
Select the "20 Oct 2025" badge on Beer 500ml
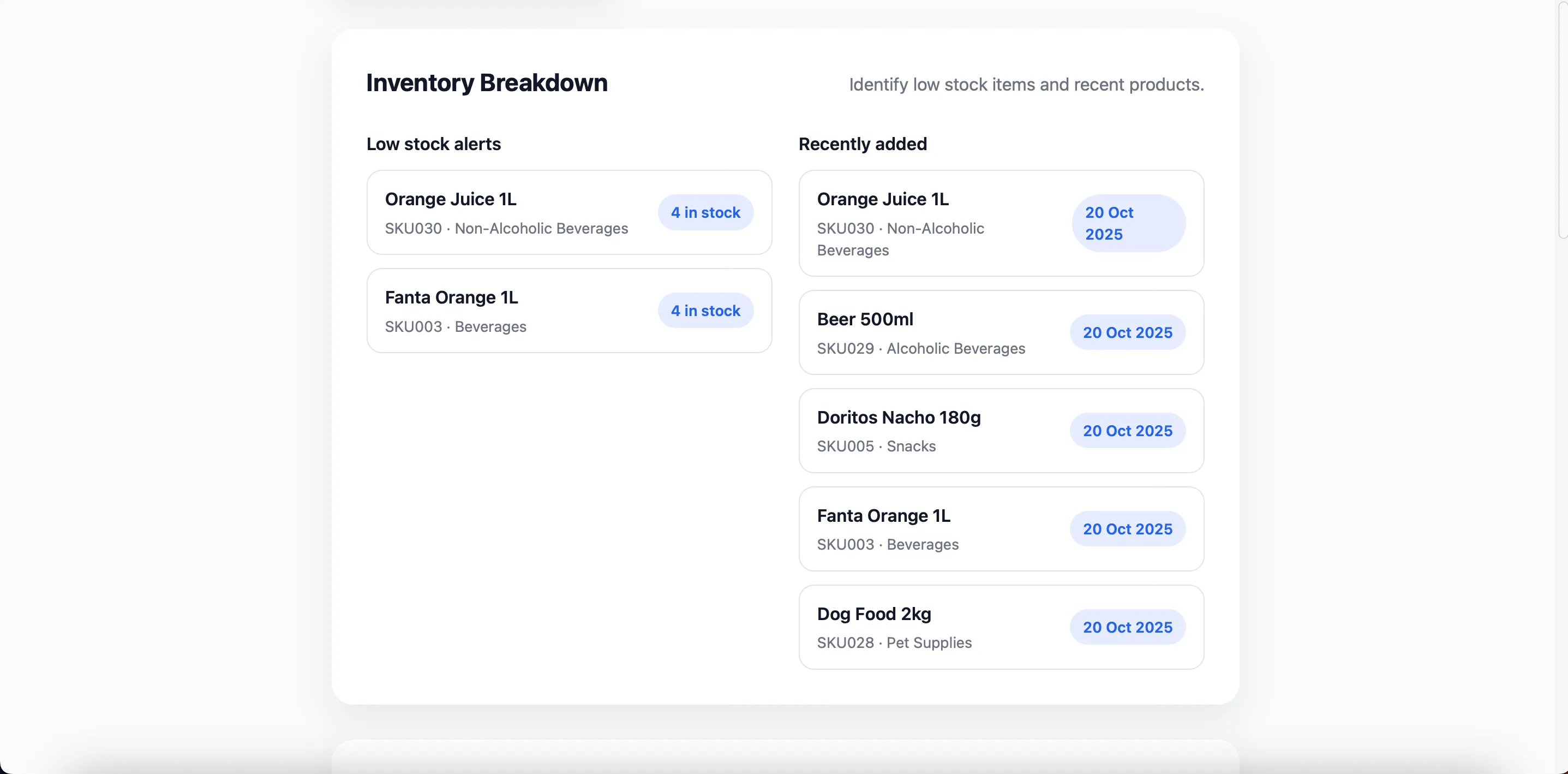click(1126, 332)
